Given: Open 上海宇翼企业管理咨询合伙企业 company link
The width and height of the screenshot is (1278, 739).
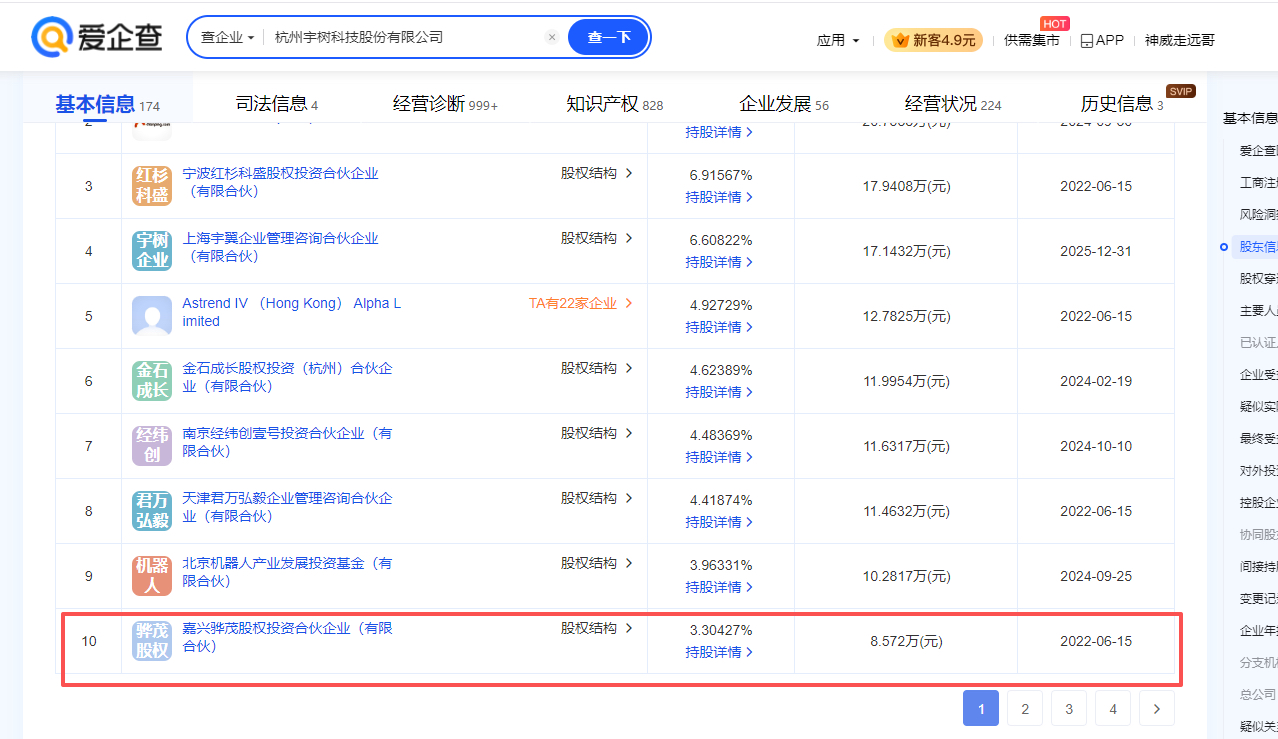Looking at the screenshot, I should click(280, 247).
